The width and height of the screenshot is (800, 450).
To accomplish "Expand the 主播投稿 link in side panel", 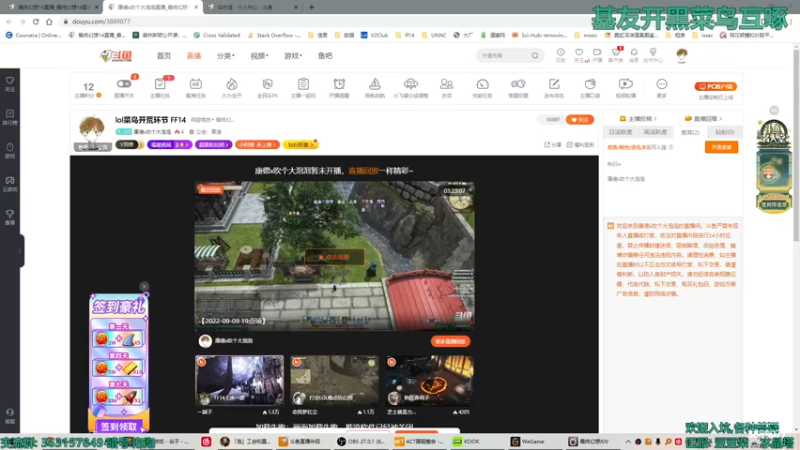I will [638, 118].
